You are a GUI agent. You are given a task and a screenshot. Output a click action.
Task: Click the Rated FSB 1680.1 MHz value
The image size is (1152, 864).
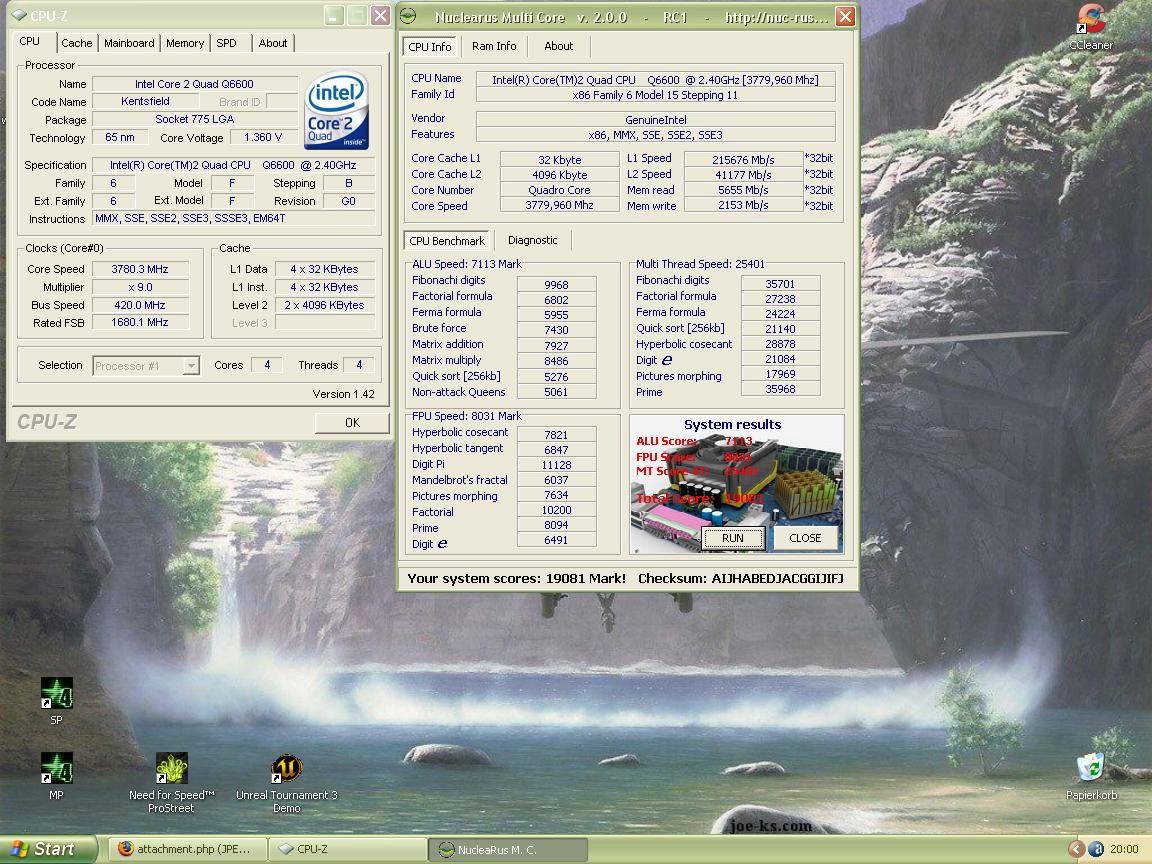(x=140, y=323)
